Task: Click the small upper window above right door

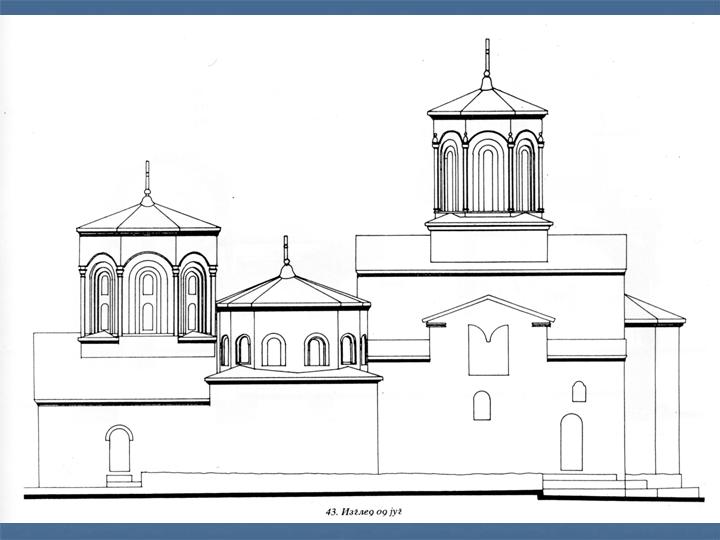Action: 579,391
